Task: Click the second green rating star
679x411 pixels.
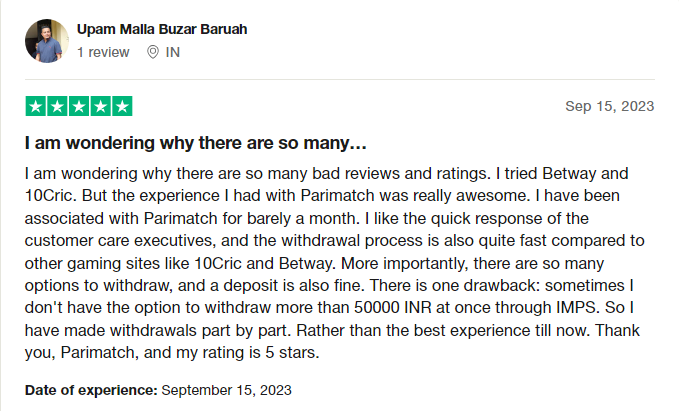Action: [x=57, y=106]
